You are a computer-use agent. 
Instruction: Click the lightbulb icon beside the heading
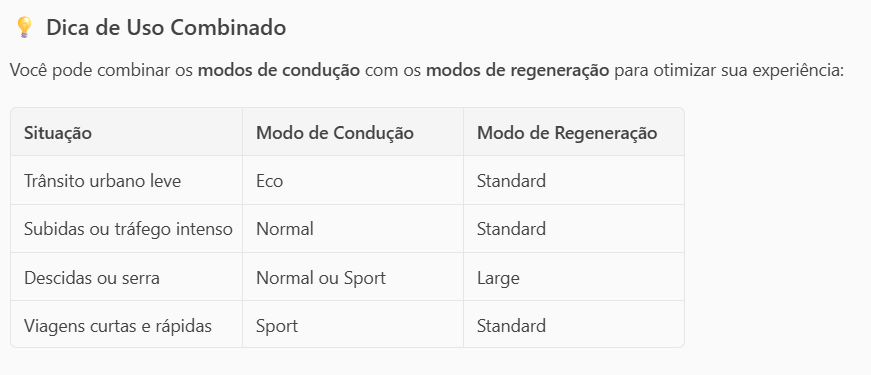pyautogui.click(x=24, y=27)
